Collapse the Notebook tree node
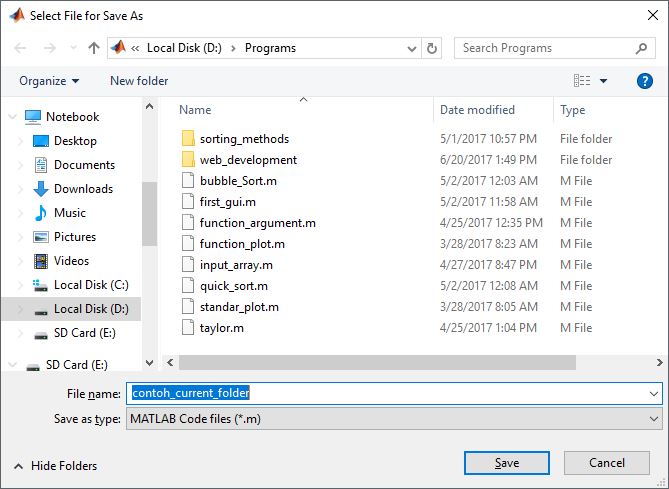Screen dimensions: 669x489 point(12,116)
